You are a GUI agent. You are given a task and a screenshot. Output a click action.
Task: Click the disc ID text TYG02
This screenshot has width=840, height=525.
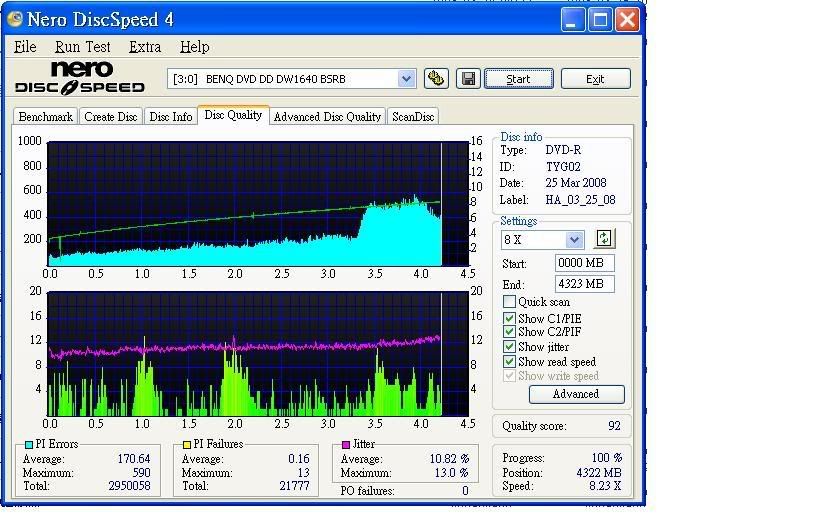coord(563,167)
